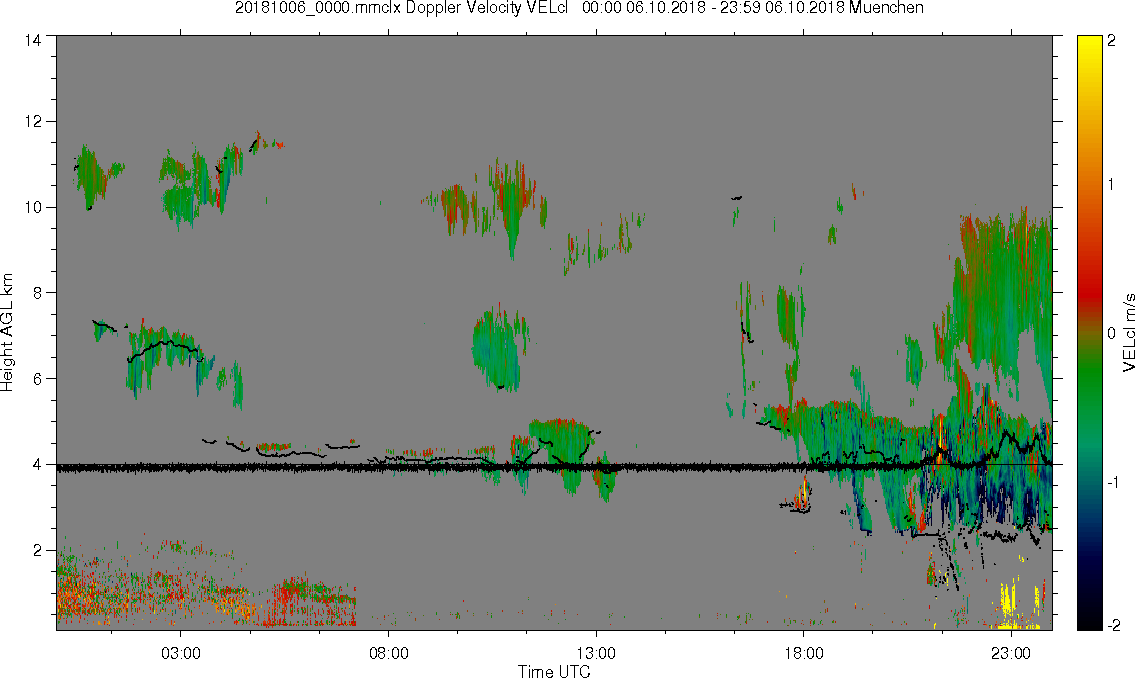Click the height tick label 6

click(x=37, y=378)
